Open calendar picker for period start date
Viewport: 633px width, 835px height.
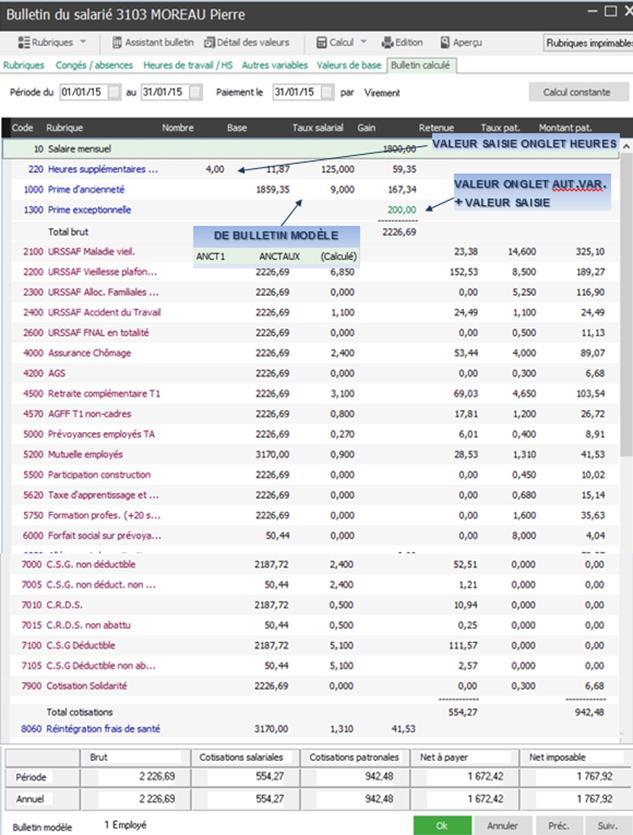(x=115, y=92)
